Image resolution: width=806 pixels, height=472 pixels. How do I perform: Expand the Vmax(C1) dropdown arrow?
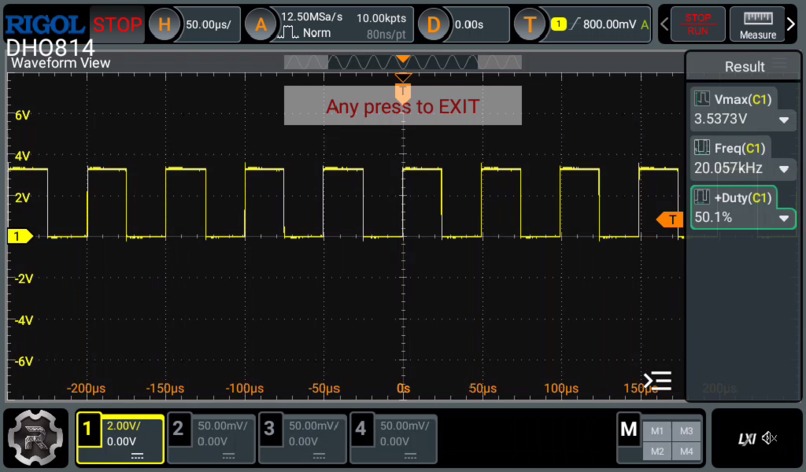point(783,120)
